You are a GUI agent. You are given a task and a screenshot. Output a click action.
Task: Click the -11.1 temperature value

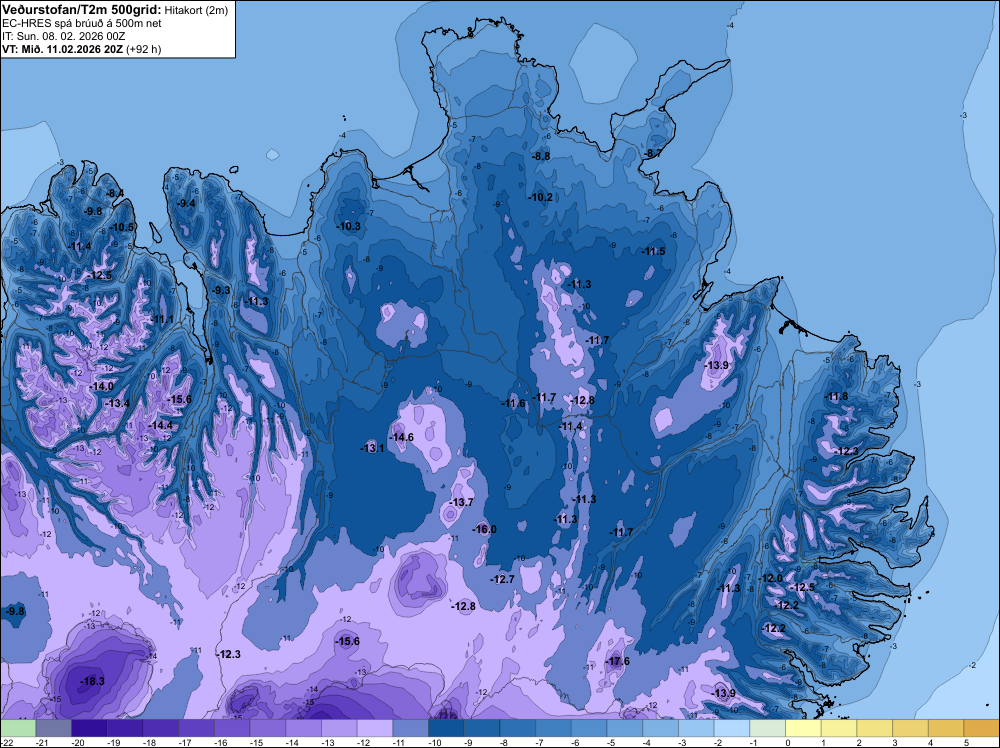point(162,319)
